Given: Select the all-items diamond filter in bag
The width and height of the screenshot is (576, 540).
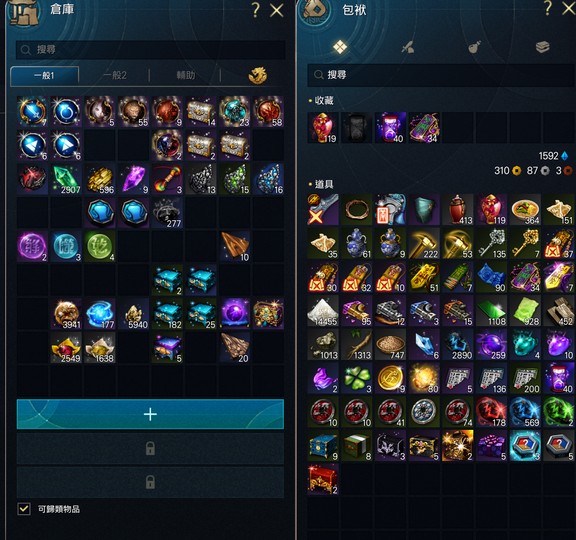Looking at the screenshot, I should coord(340,47).
